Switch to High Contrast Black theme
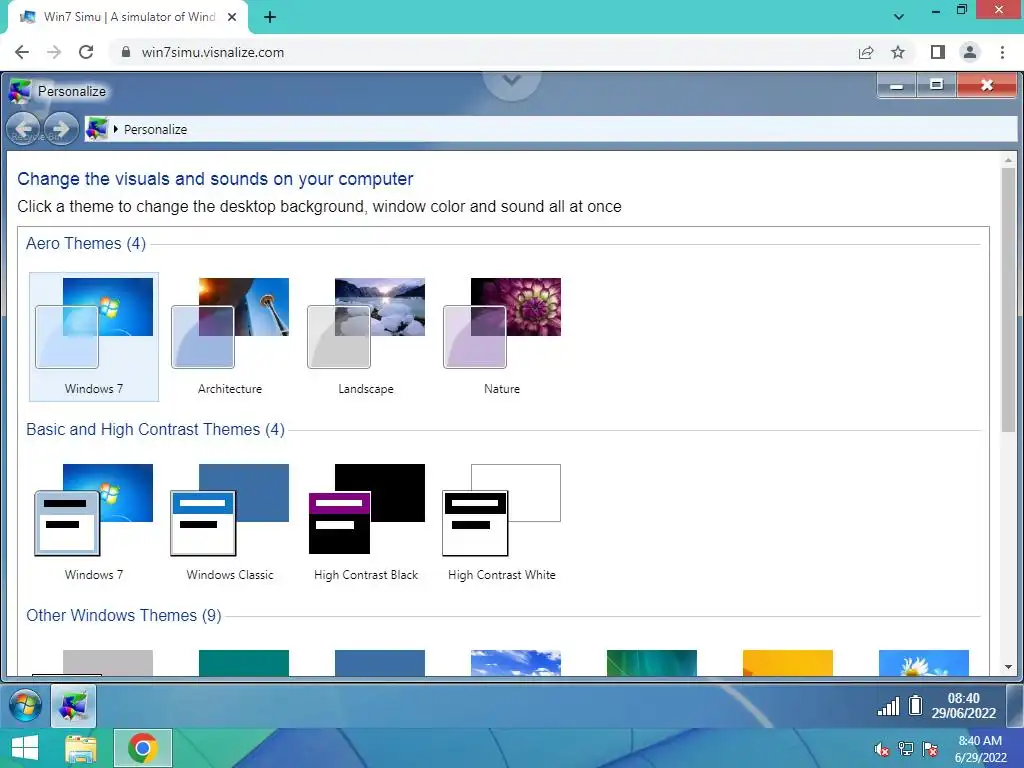 click(366, 522)
